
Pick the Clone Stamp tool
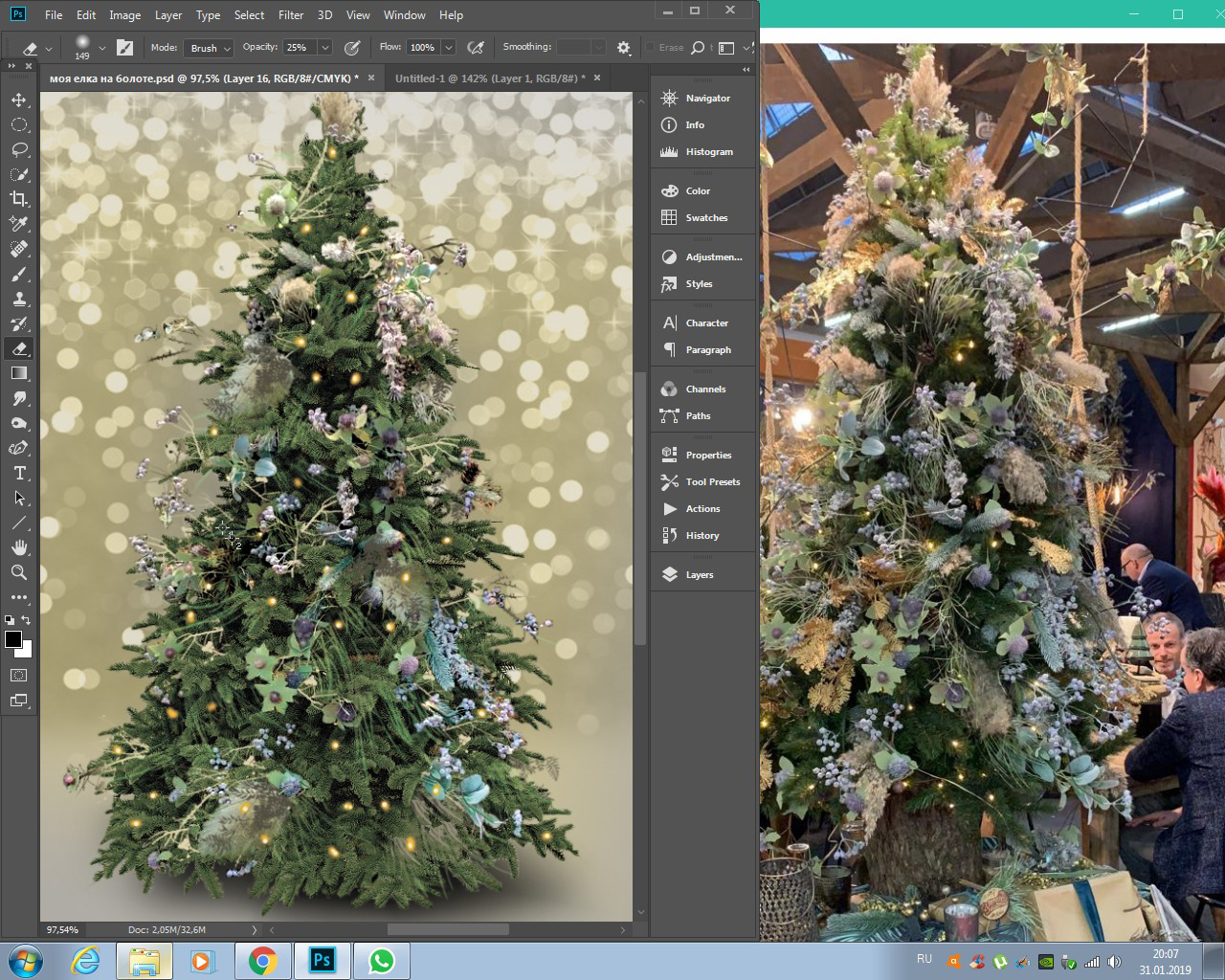point(19,299)
